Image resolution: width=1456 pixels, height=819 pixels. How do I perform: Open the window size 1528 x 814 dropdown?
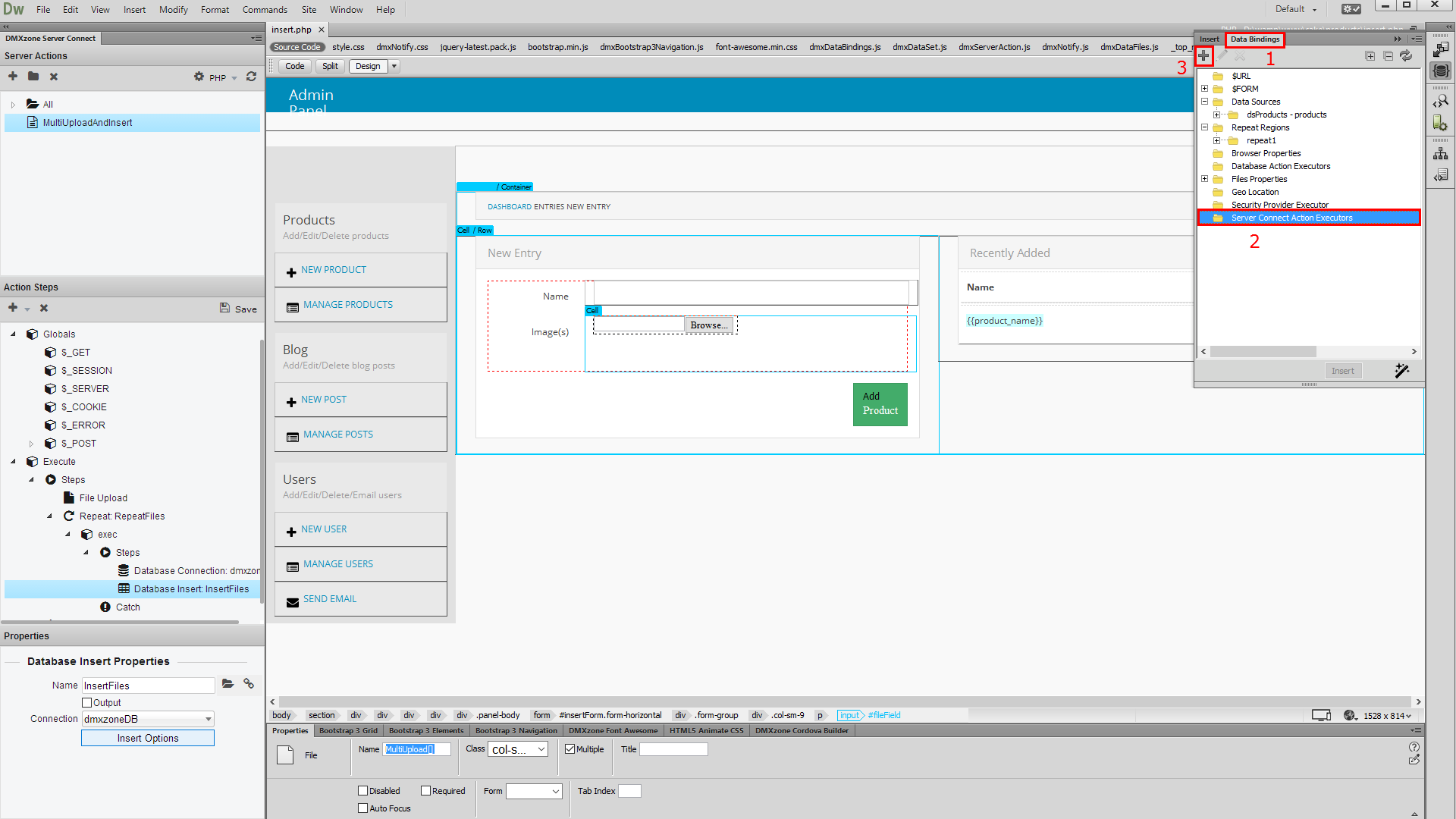[x=1388, y=716]
